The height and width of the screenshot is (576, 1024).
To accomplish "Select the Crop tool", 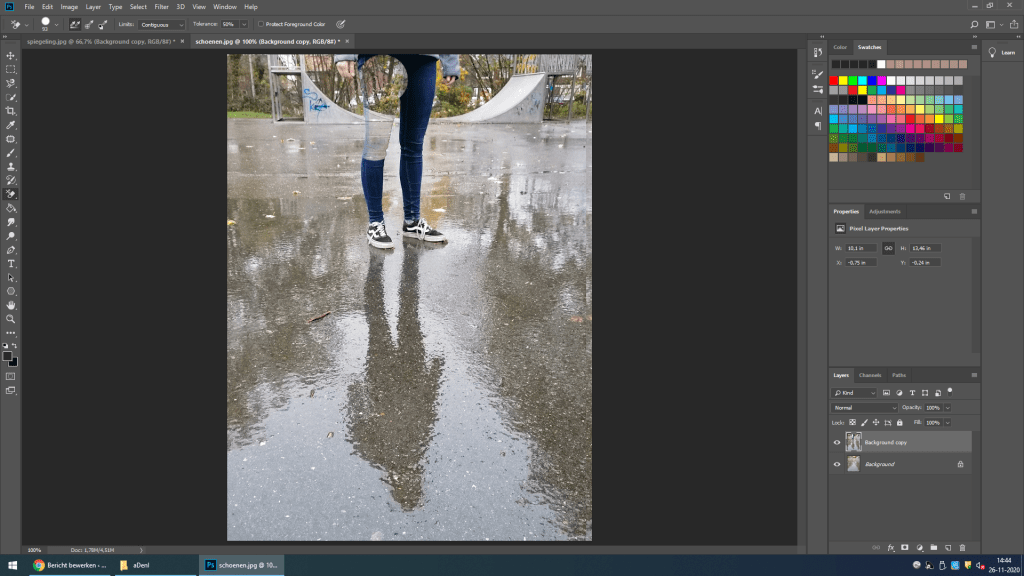I will [11, 111].
